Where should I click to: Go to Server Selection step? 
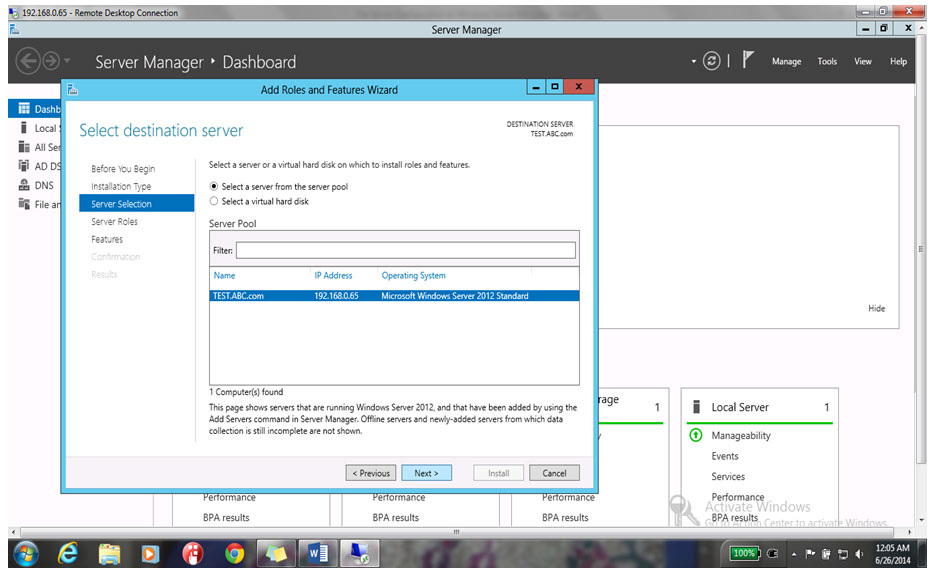(x=137, y=204)
